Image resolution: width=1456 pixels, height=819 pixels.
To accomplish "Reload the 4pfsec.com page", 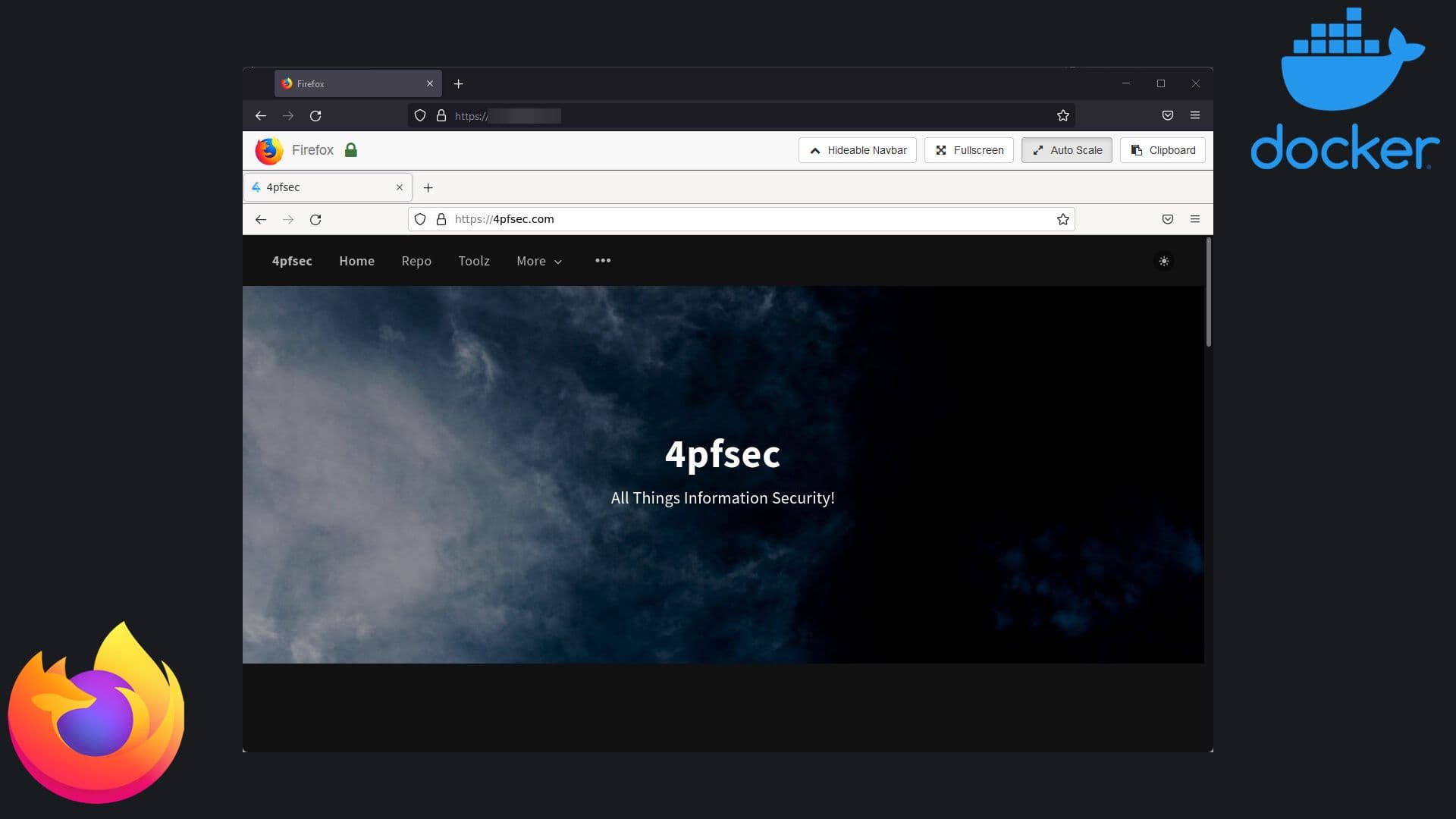I will pyautogui.click(x=316, y=219).
